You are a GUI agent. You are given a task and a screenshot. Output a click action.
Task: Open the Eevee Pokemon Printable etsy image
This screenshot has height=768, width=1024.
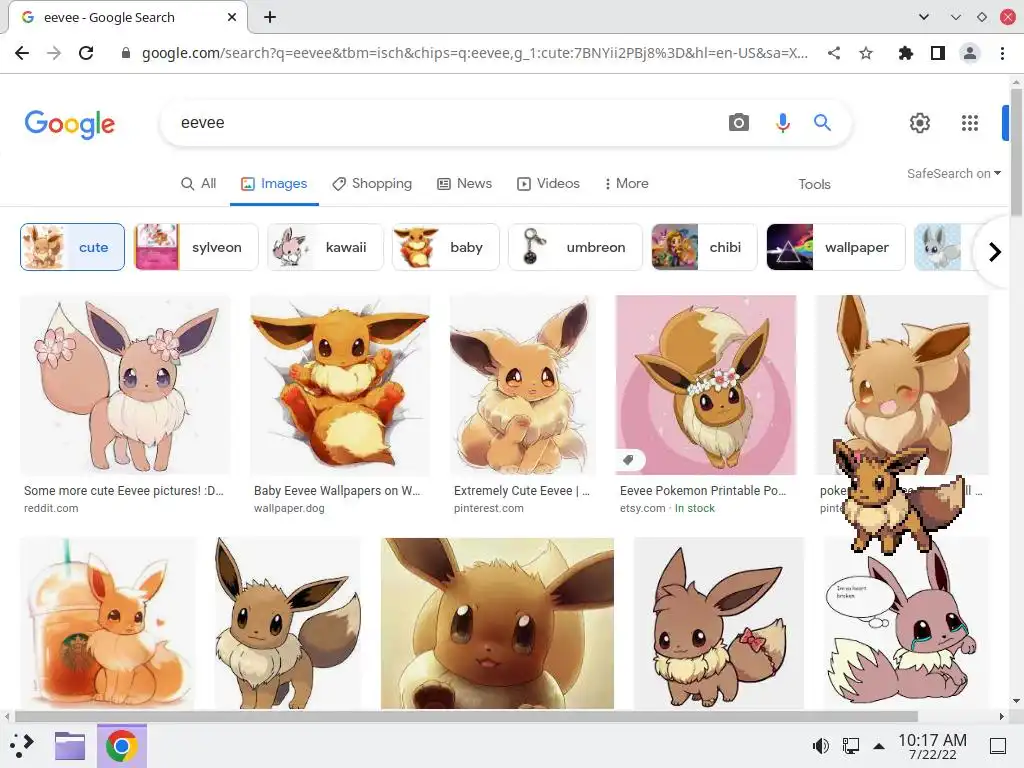tap(706, 385)
